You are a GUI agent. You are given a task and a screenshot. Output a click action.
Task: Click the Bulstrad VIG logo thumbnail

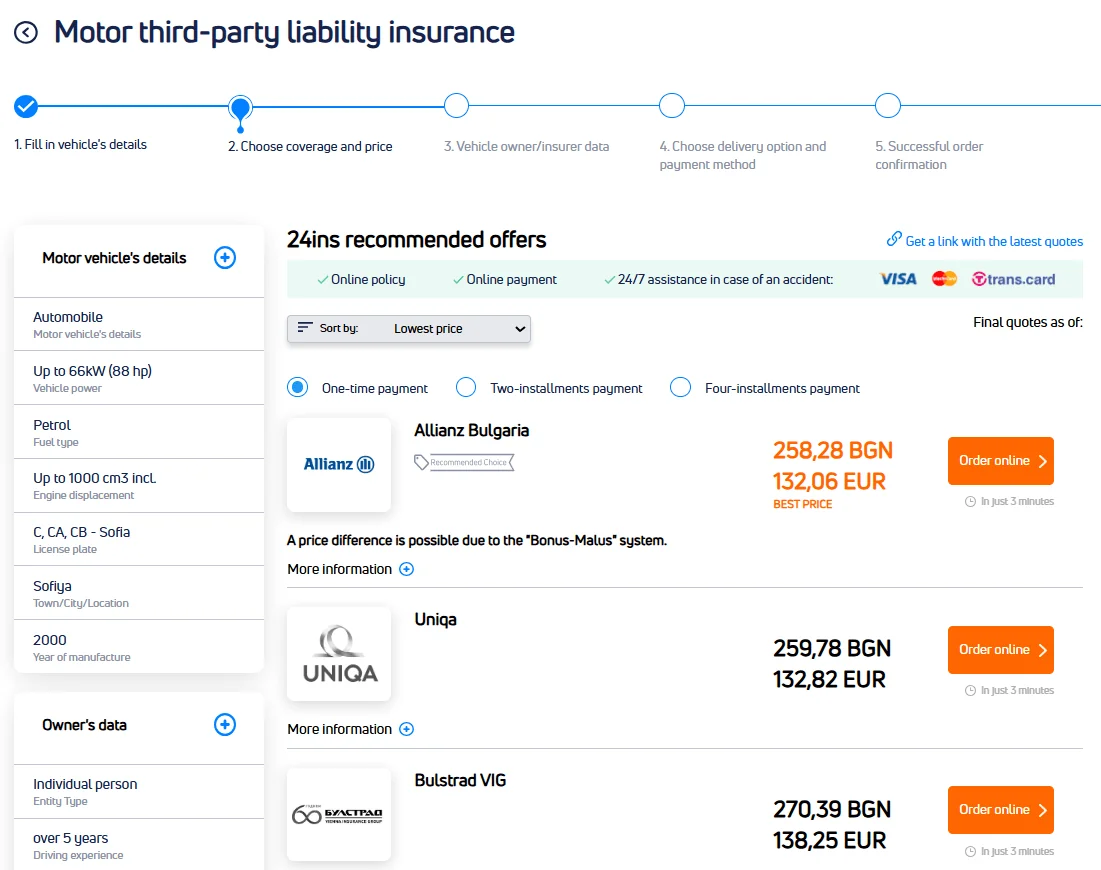tap(339, 814)
